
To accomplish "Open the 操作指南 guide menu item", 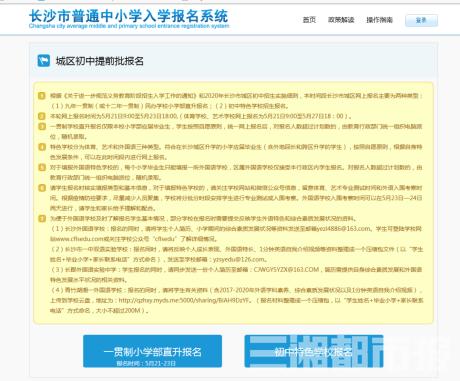I will click(x=379, y=20).
